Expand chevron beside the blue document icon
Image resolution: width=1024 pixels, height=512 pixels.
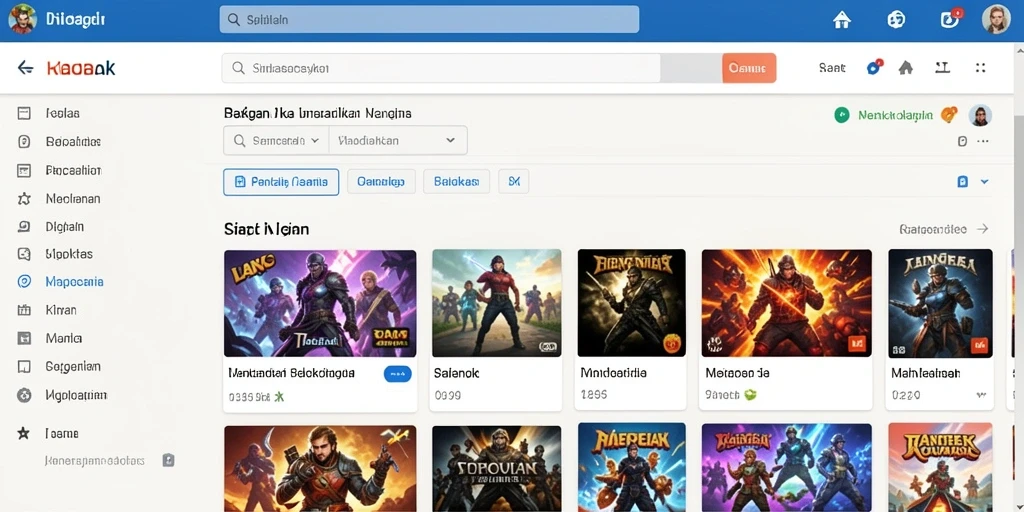985,182
